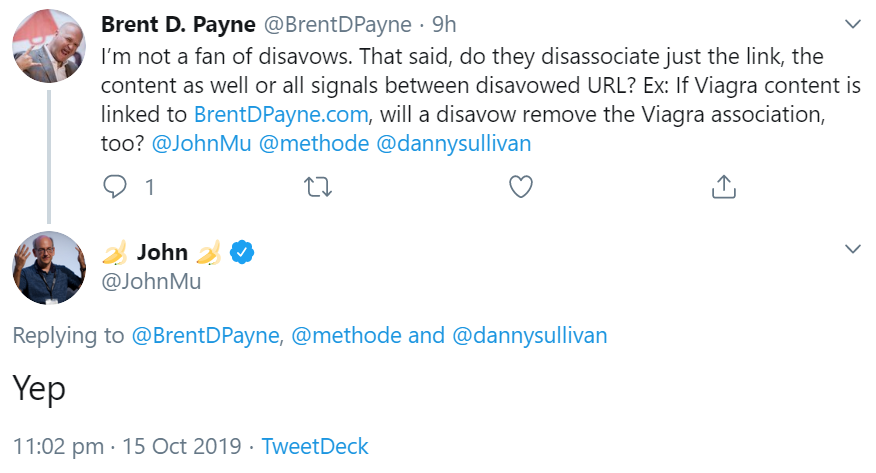The width and height of the screenshot is (876, 473).
Task: Click the @JohnMu handle under John's name
Action: point(152,281)
